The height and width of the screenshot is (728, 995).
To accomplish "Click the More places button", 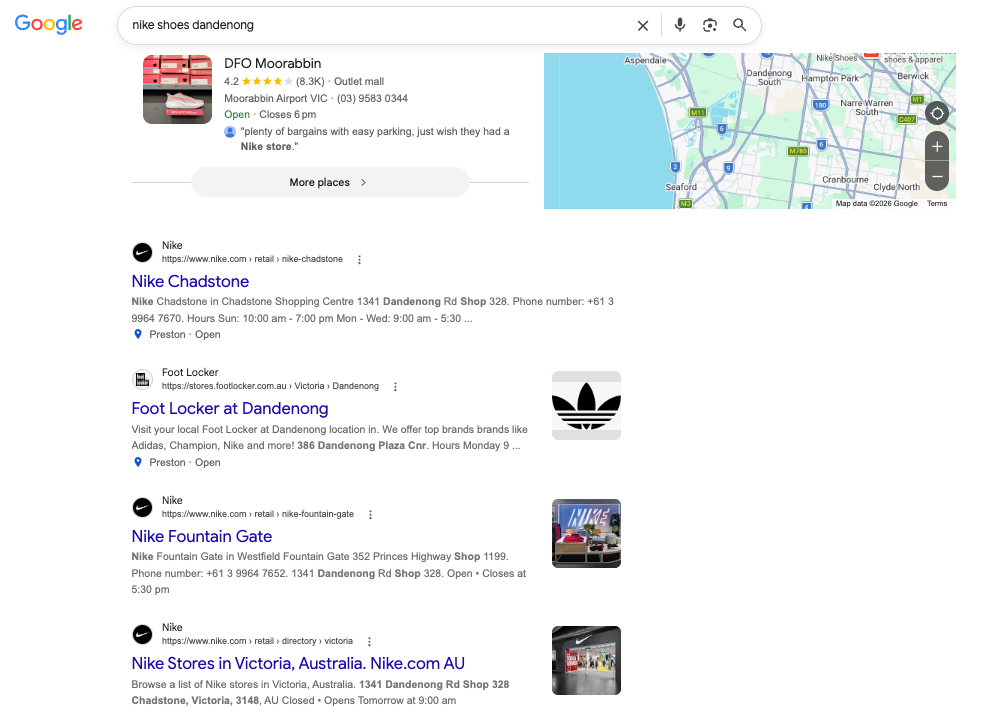I will coord(330,182).
